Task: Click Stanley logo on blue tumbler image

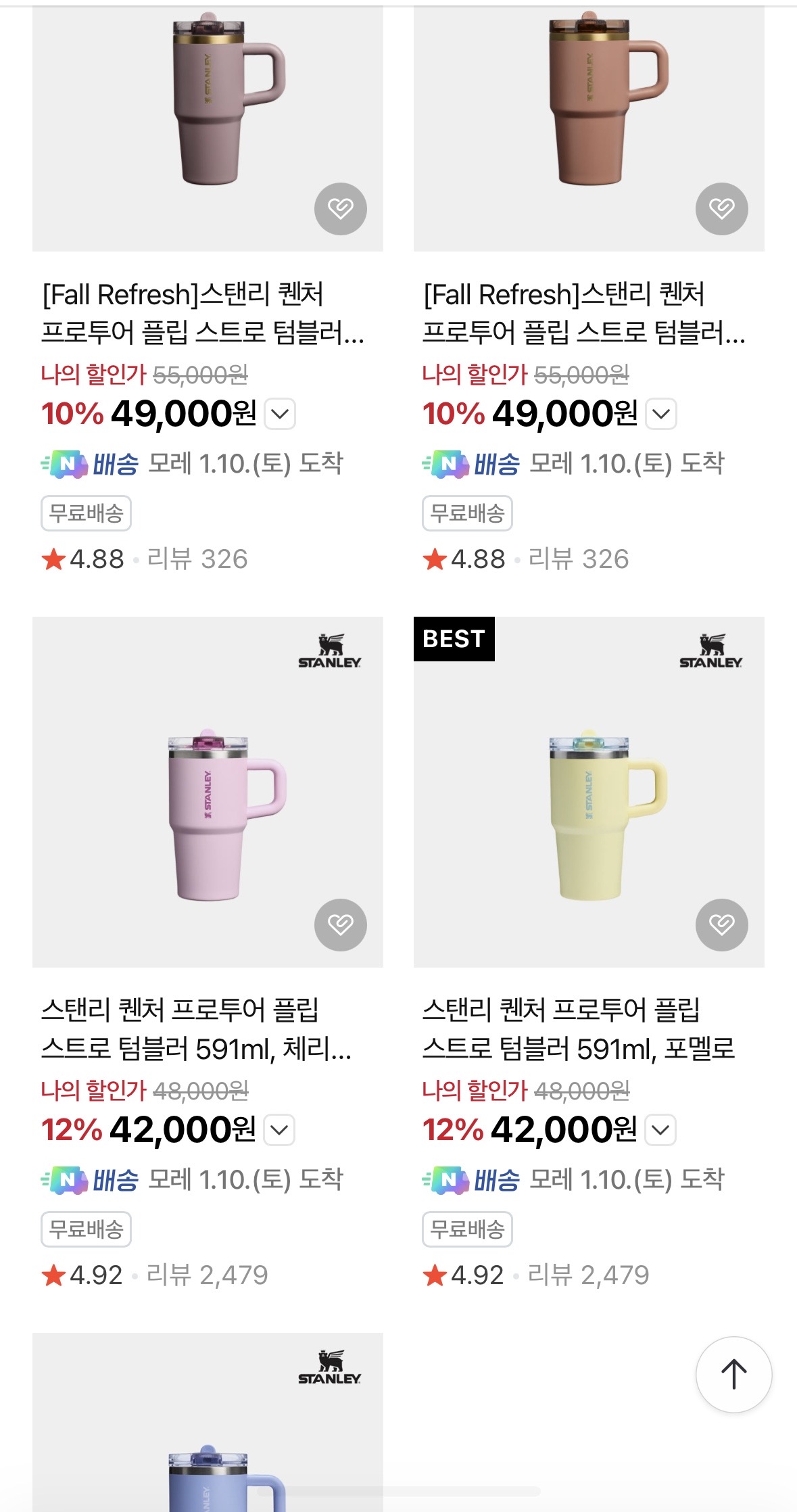Action: tap(330, 1367)
